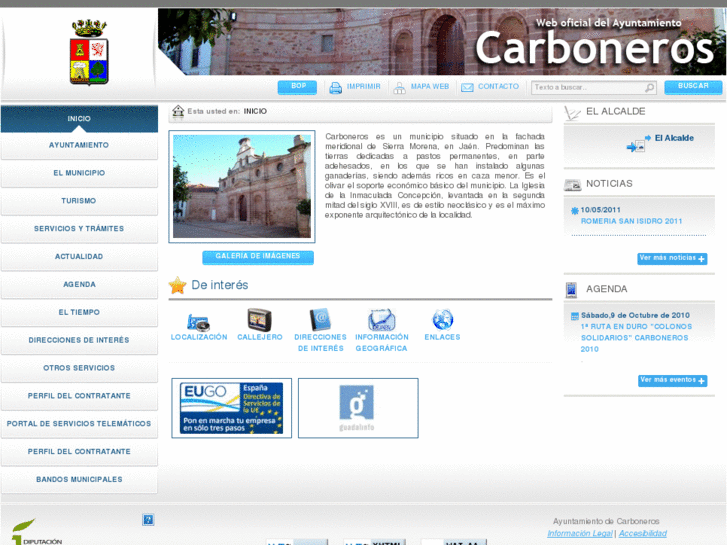The height and width of the screenshot is (545, 727).
Task: Open the Callejero GPS device icon
Action: tap(259, 320)
